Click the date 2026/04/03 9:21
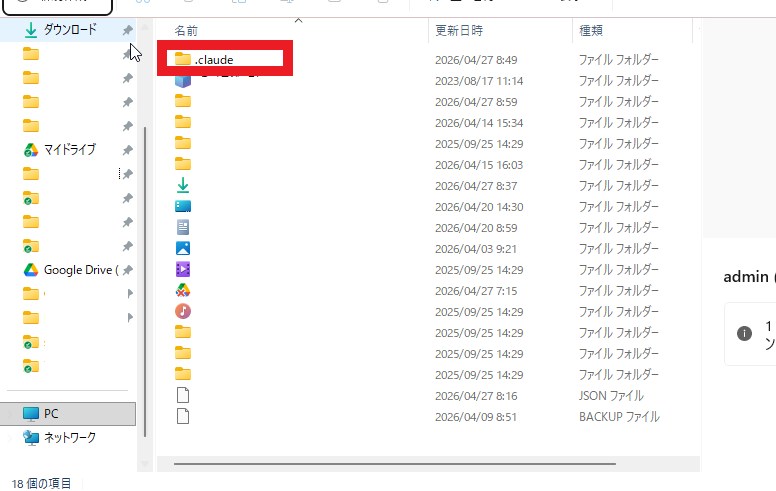 point(476,249)
